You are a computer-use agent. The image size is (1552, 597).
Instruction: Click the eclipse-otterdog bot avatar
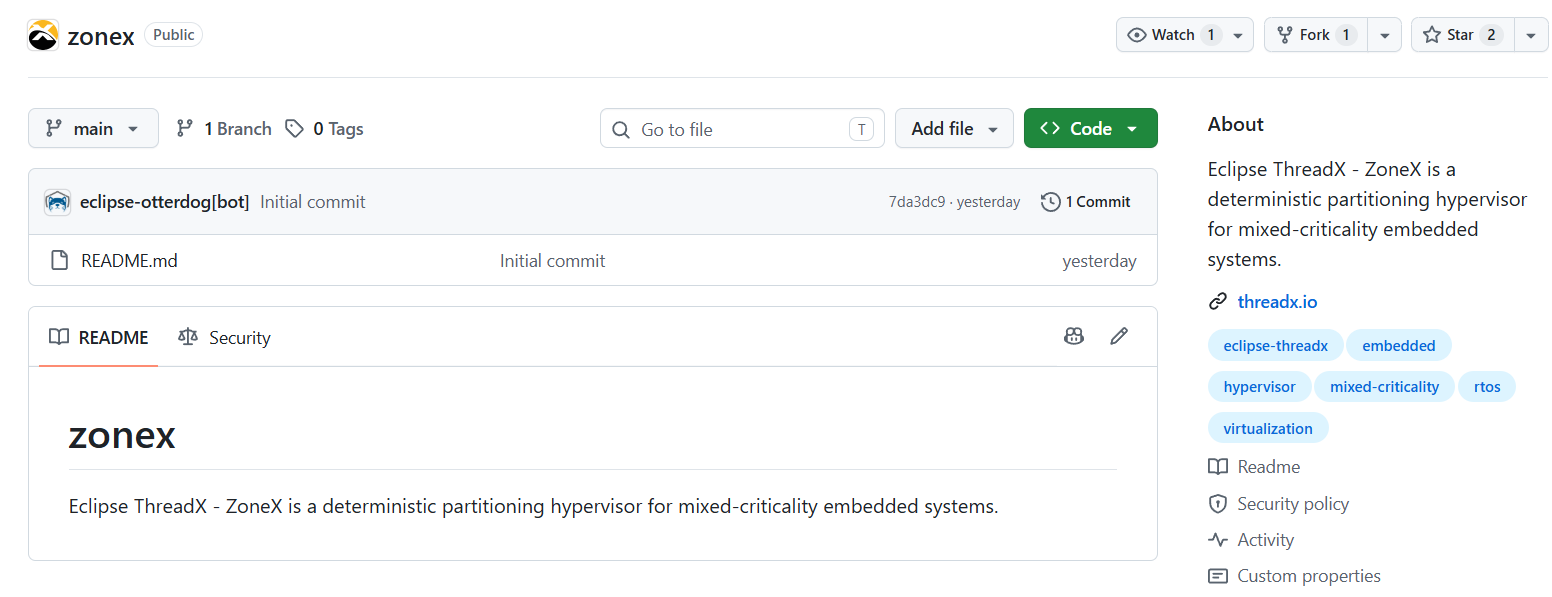58,202
